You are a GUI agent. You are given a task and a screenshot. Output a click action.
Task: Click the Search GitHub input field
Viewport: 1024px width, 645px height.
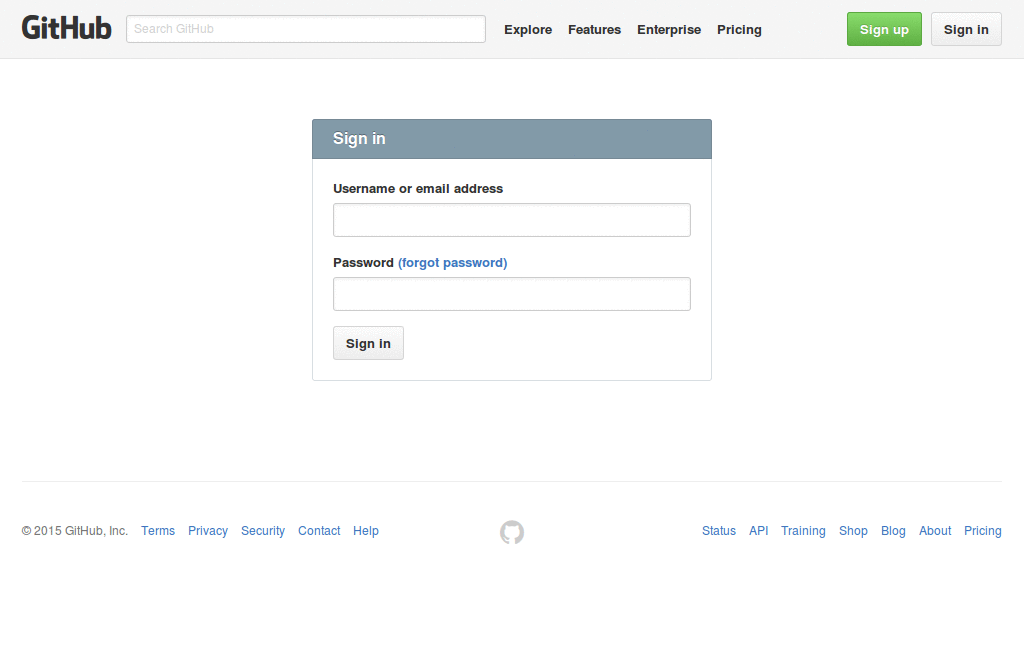pyautogui.click(x=305, y=29)
